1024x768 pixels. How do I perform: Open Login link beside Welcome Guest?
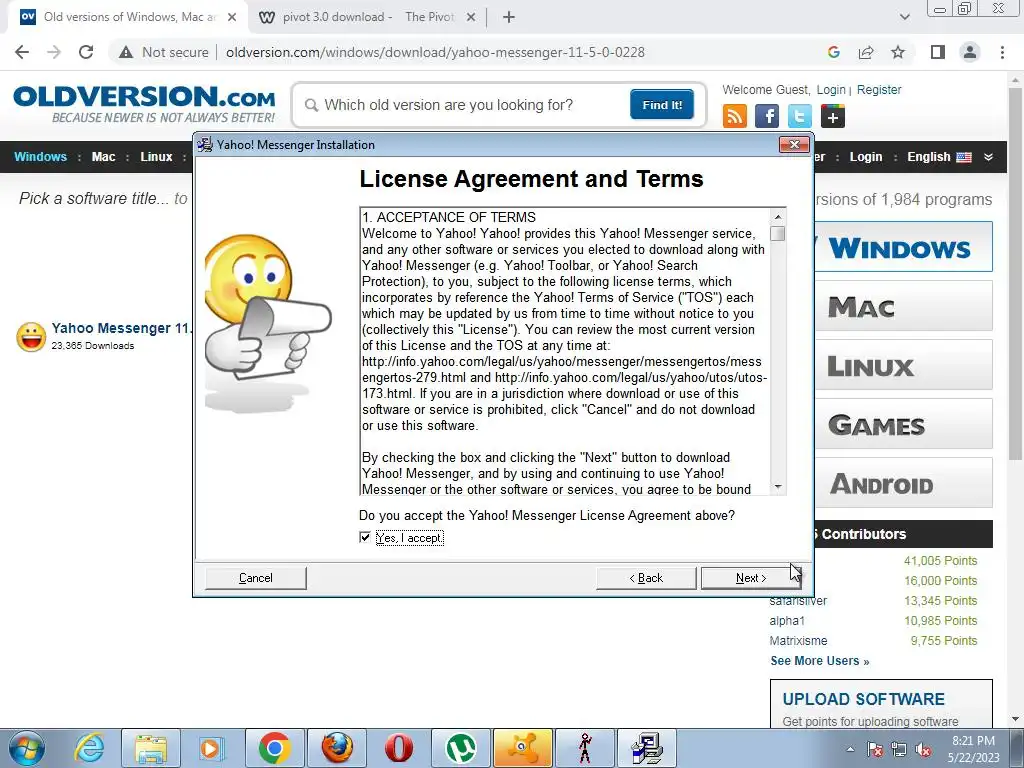831,89
